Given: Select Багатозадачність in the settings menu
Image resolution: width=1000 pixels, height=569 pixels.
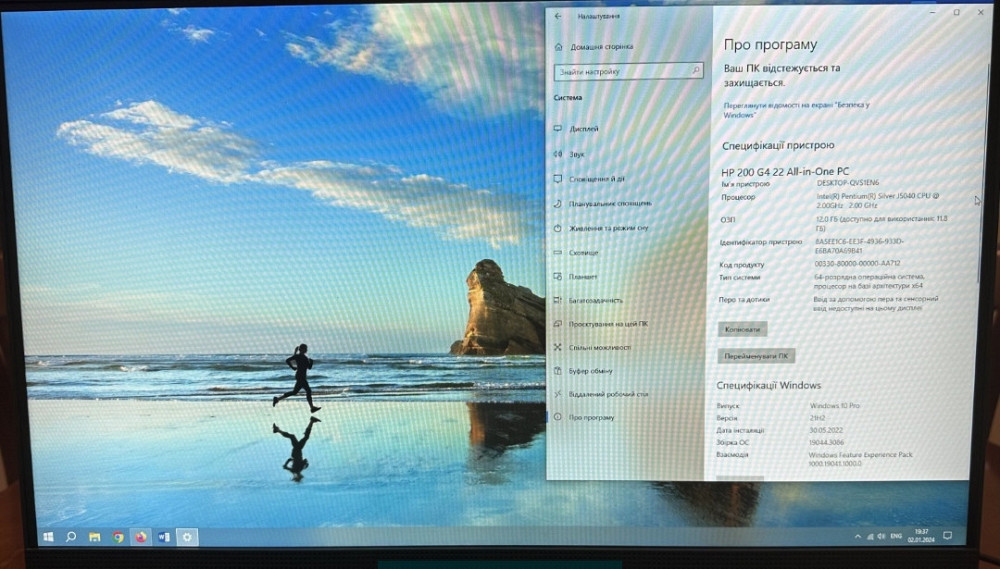Looking at the screenshot, I should [596, 300].
